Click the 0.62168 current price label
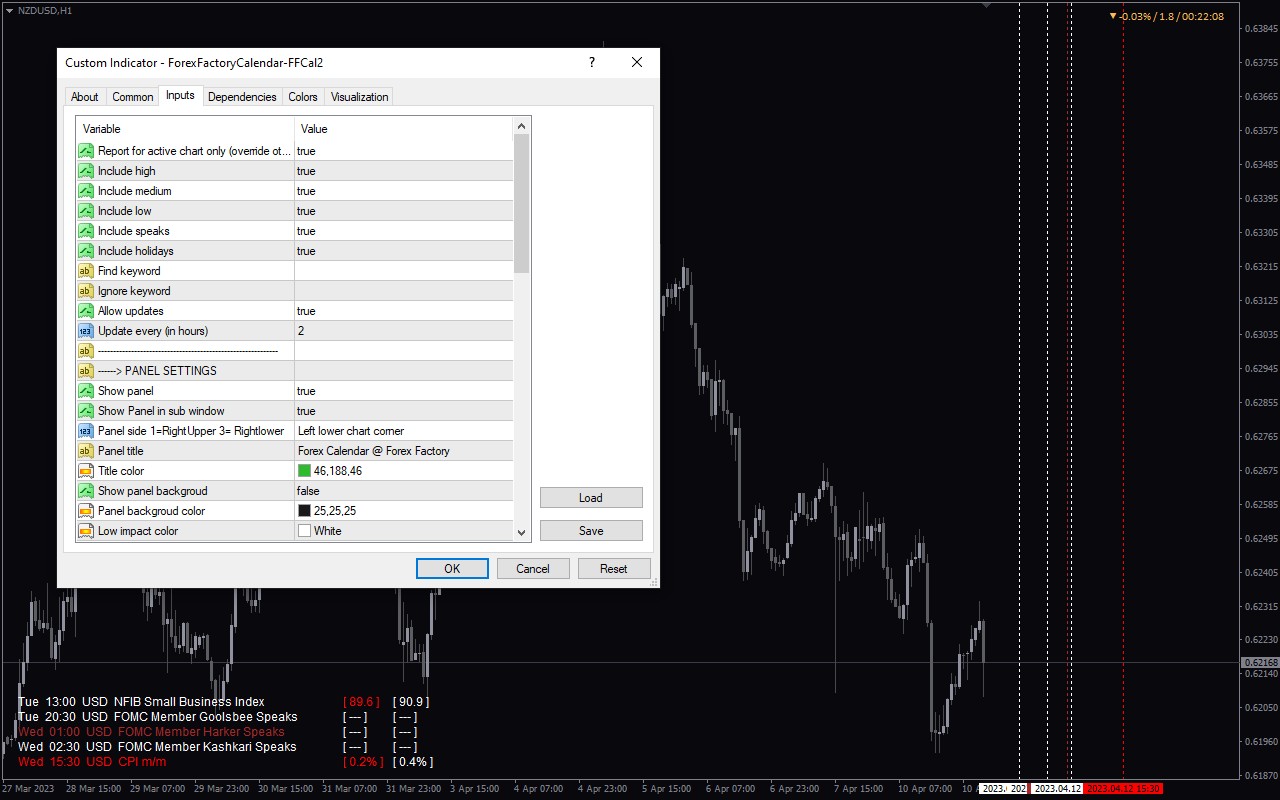Viewport: 1280px width, 800px height. coord(1260,663)
